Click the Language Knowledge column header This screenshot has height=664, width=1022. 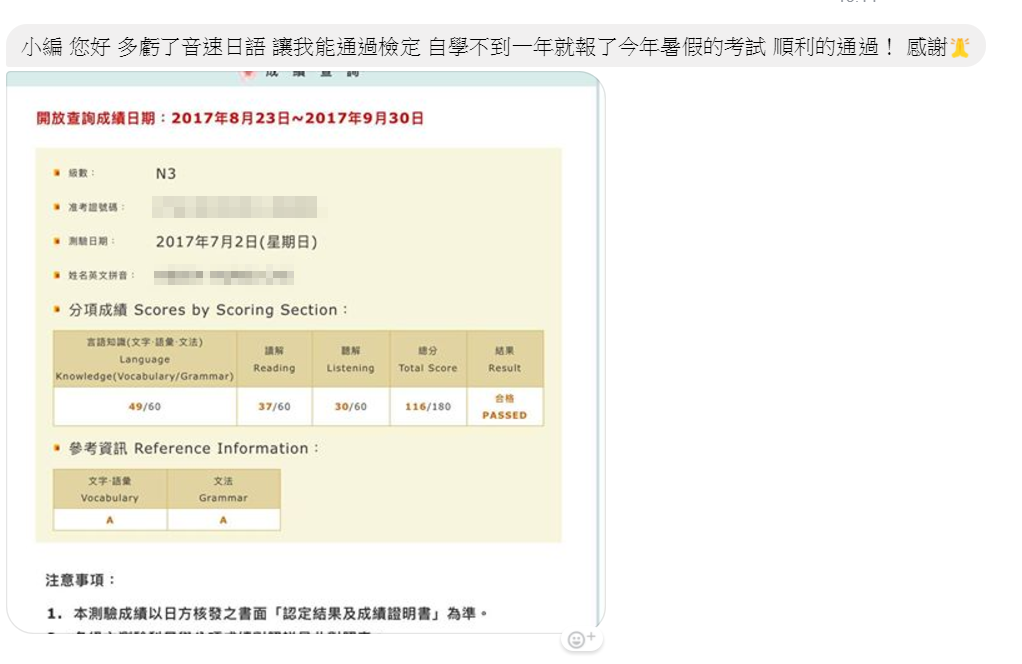pyautogui.click(x=145, y=359)
